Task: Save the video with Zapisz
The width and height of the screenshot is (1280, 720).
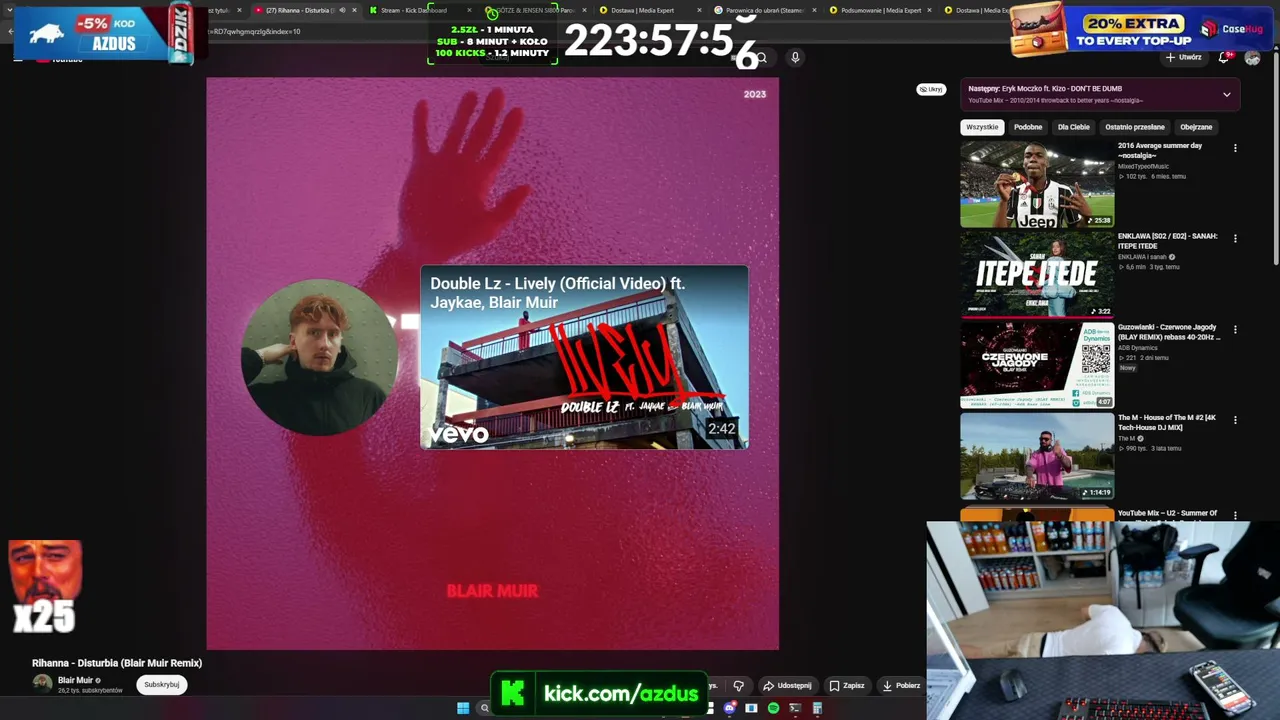Action: click(x=847, y=686)
